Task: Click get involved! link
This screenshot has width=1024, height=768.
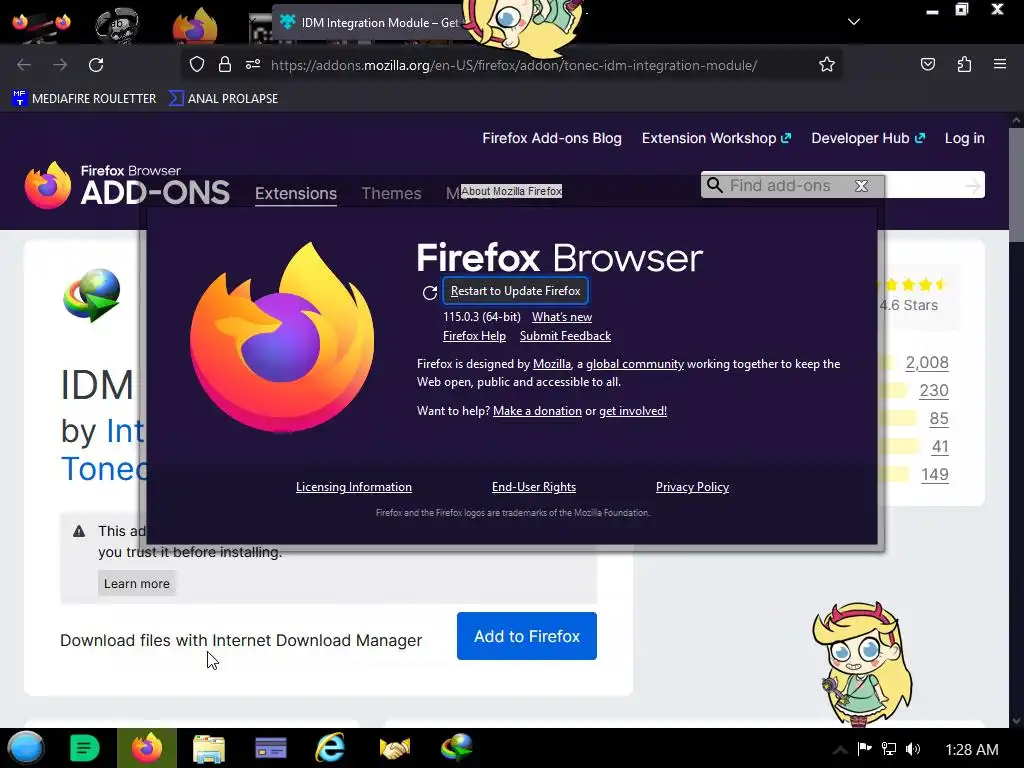Action: pyautogui.click(x=633, y=411)
